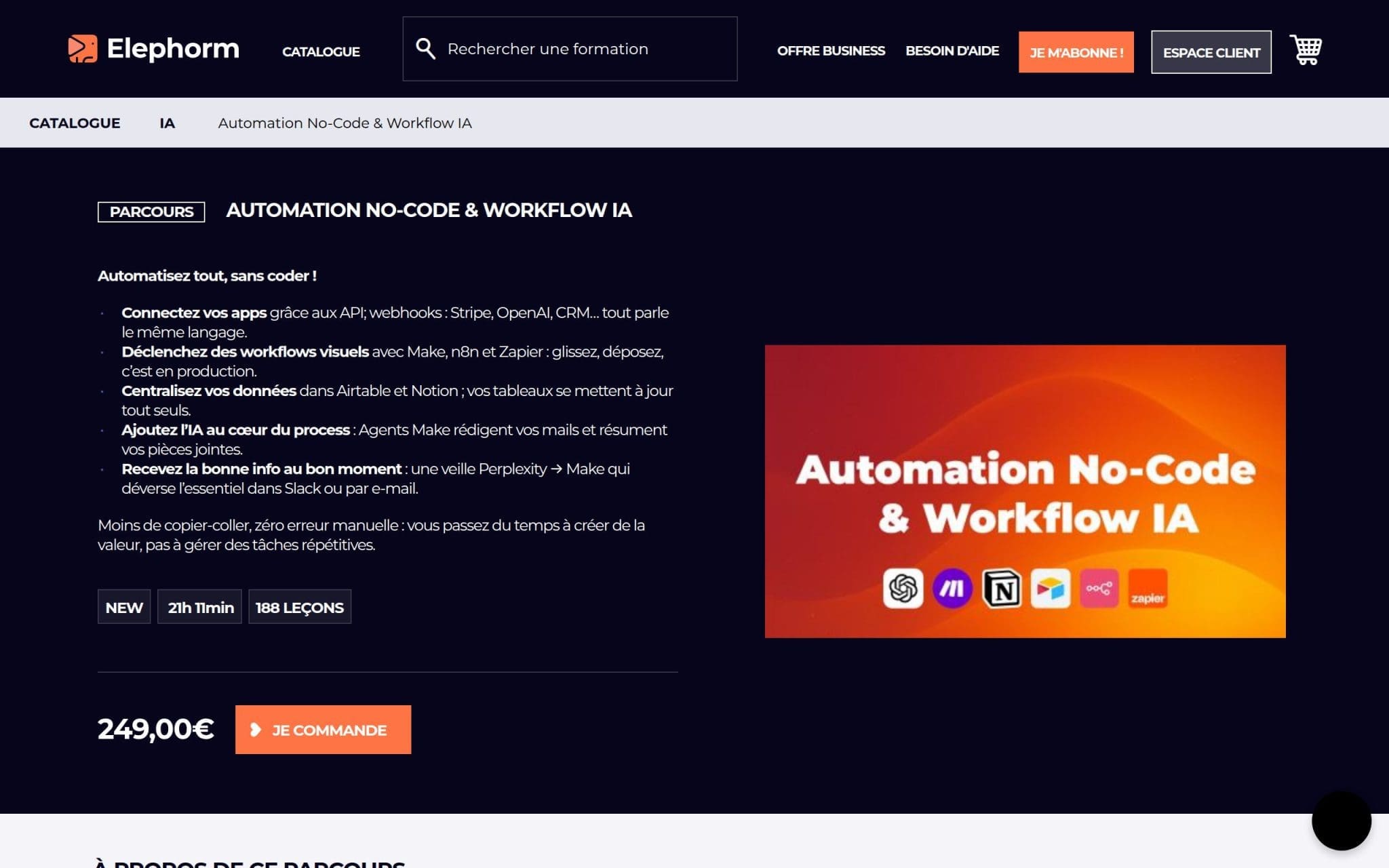Open the round black chat widget button

pos(1342,821)
